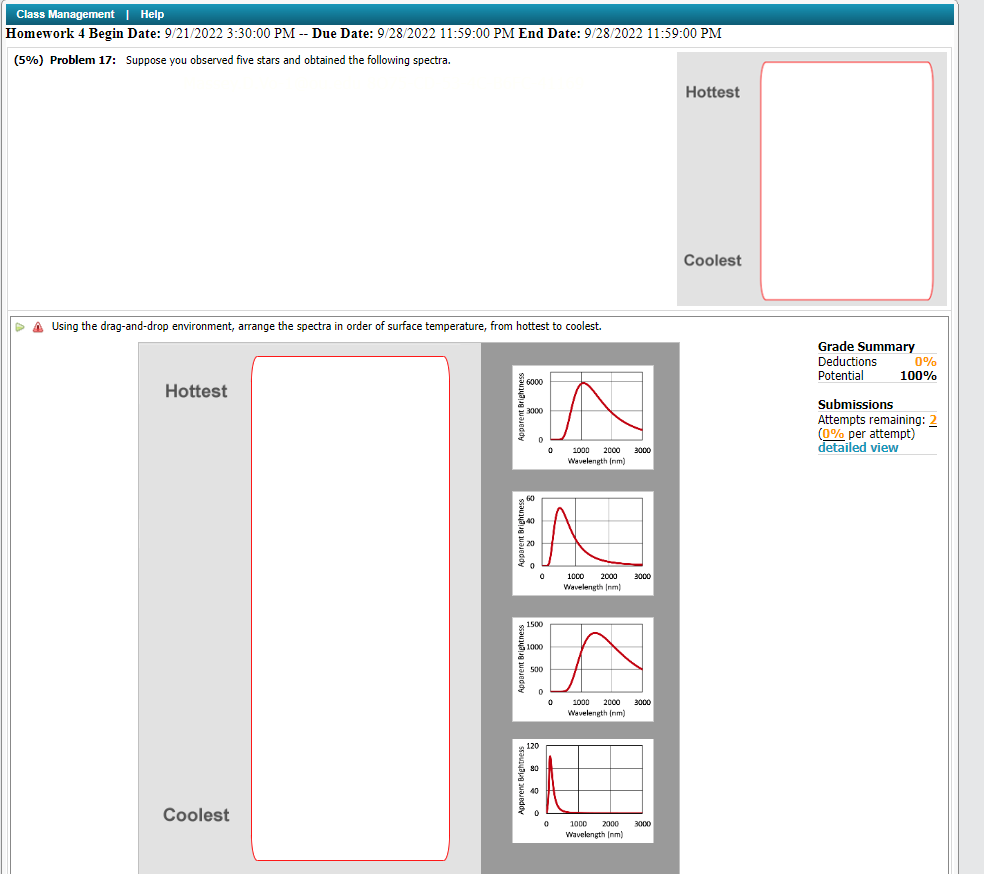Click the Potential 100% value
Viewport: 984px width, 874px height.
pos(920,375)
